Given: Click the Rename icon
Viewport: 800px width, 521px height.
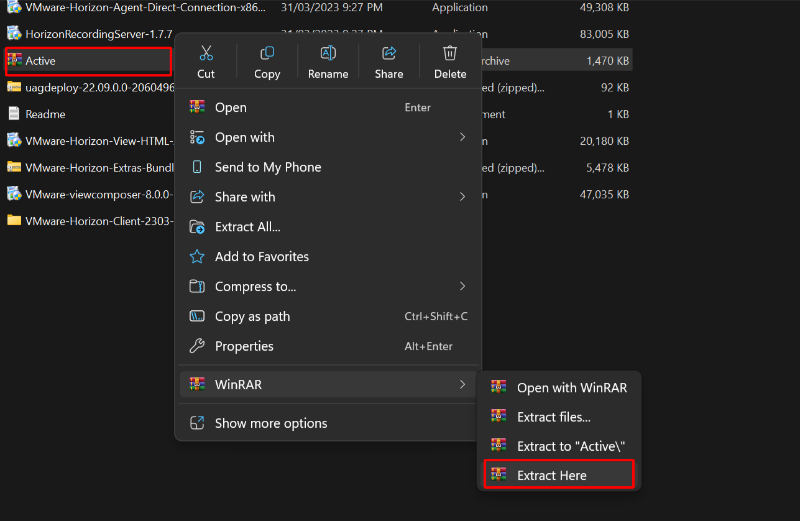Looking at the screenshot, I should pyautogui.click(x=328, y=54).
